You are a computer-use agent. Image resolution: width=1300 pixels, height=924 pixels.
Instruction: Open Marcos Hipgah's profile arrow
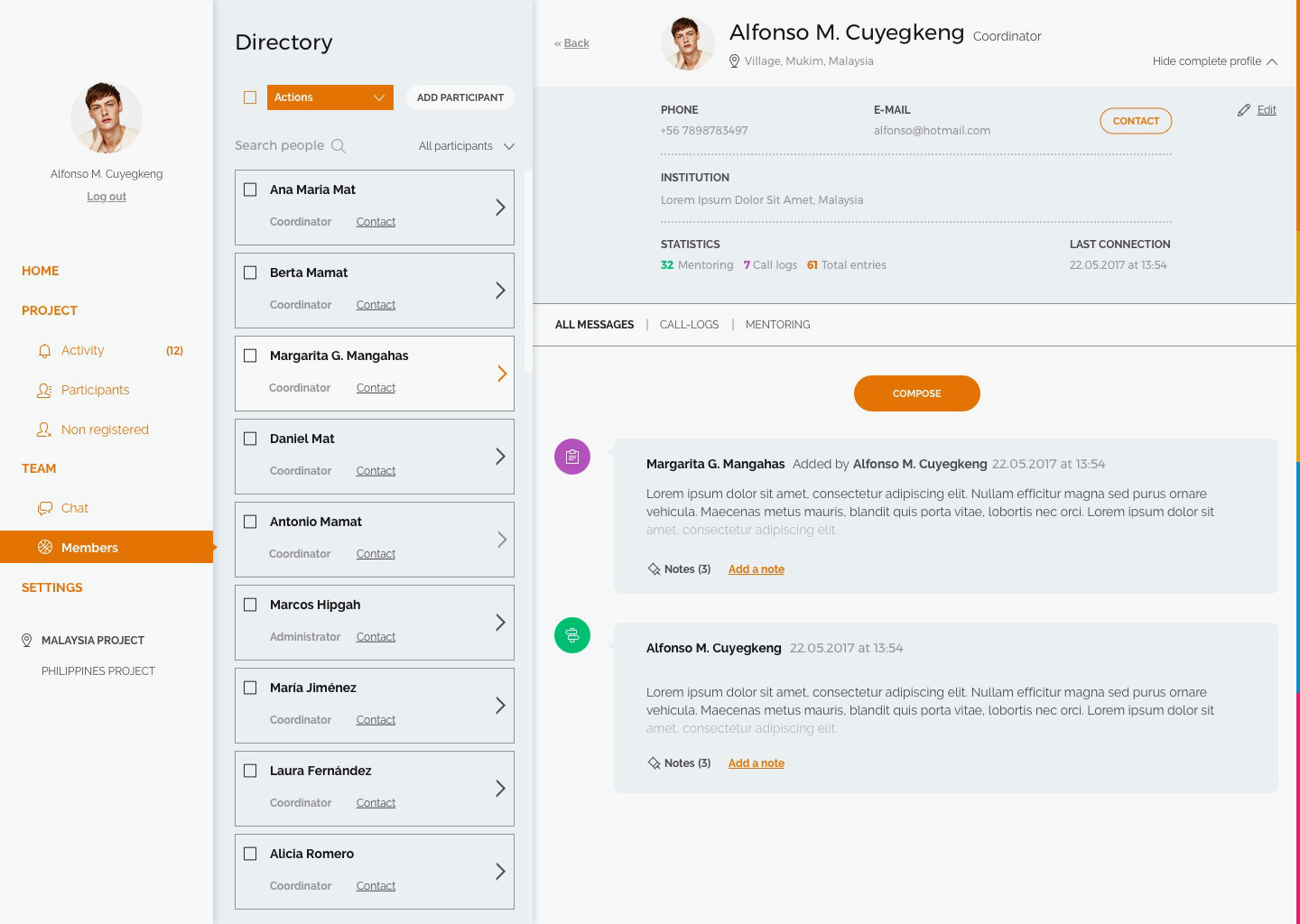500,623
